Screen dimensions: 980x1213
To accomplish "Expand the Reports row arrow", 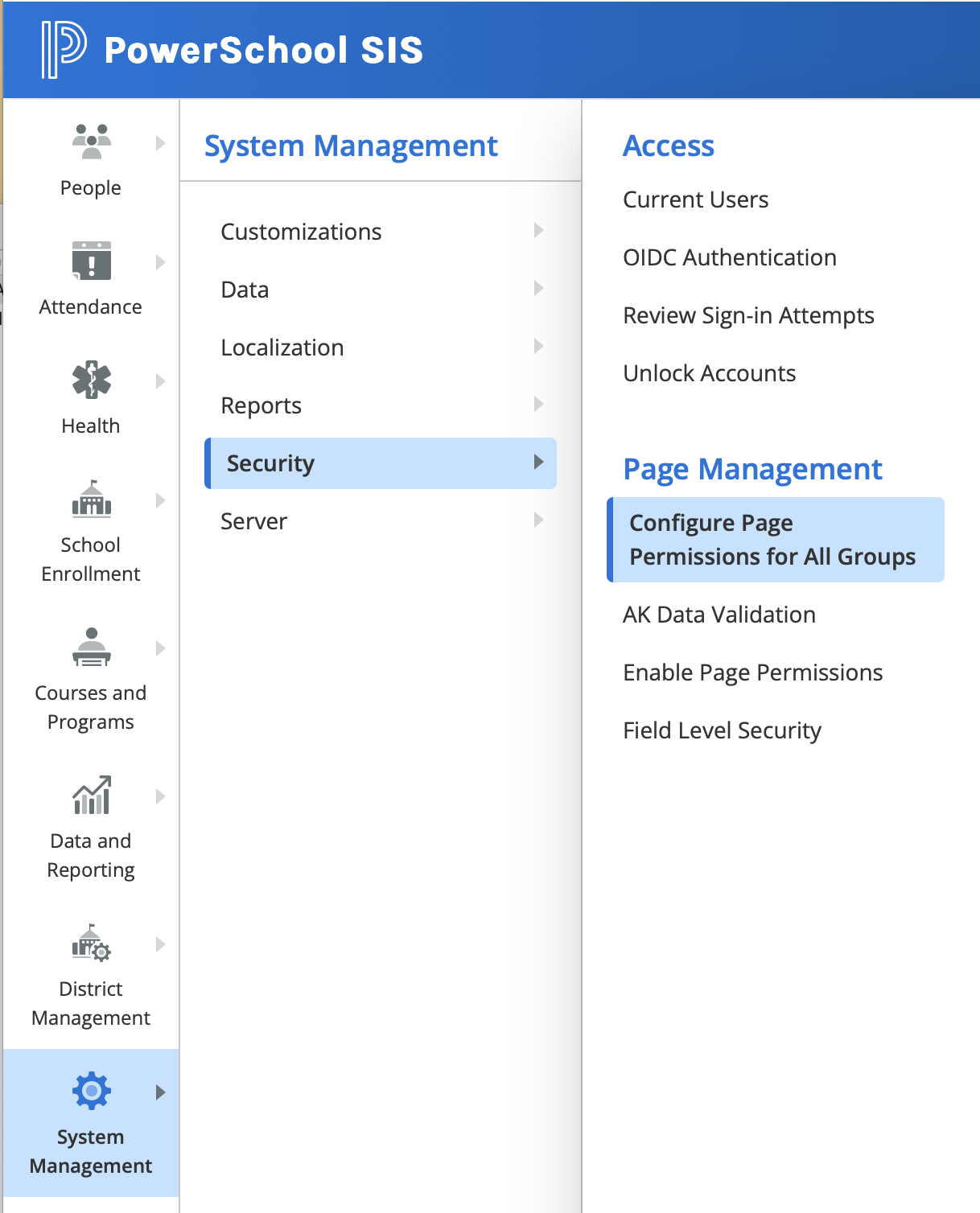I will point(539,404).
